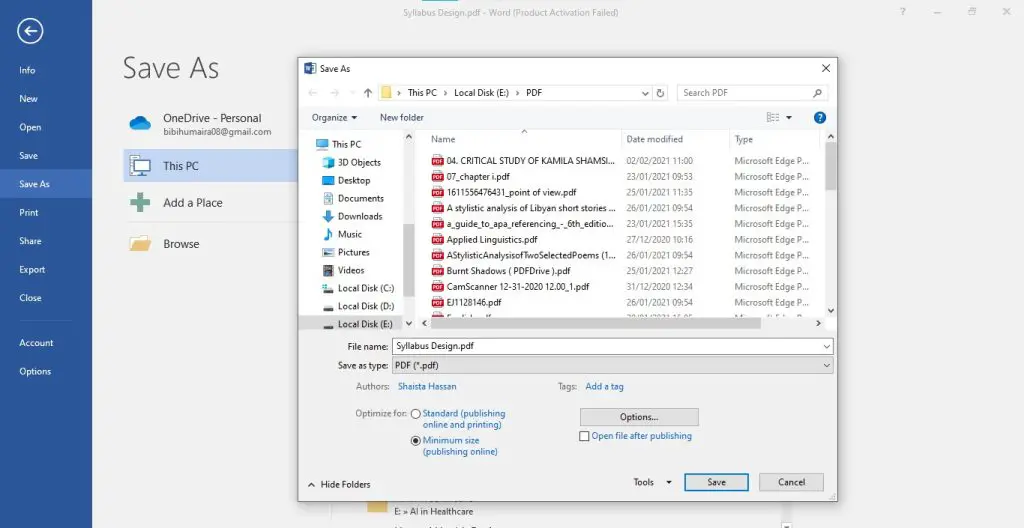
Task: Select Videos in navigation tree
Action: point(351,270)
